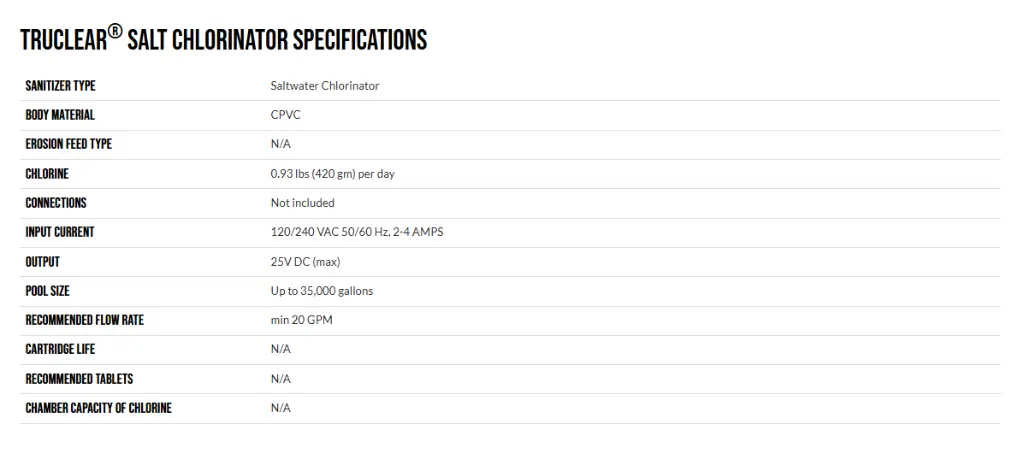Click the CPVC value

coord(285,115)
